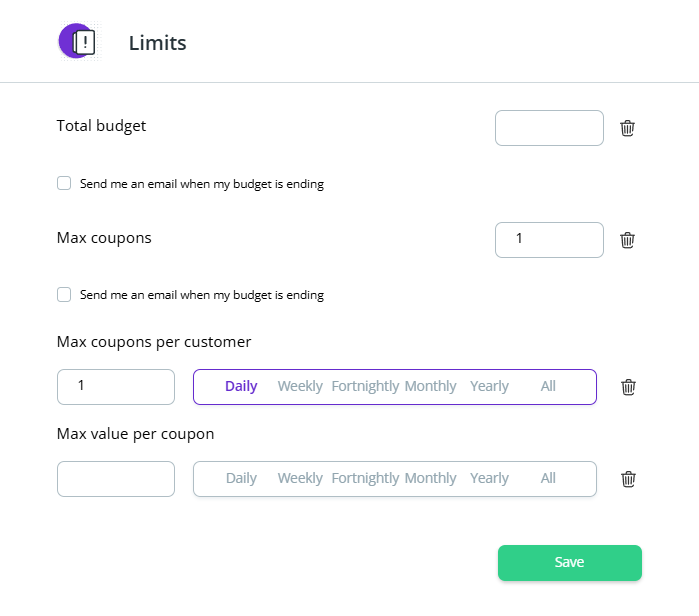Remove the Max coupons per customer limit
The image size is (699, 616).
click(628, 387)
